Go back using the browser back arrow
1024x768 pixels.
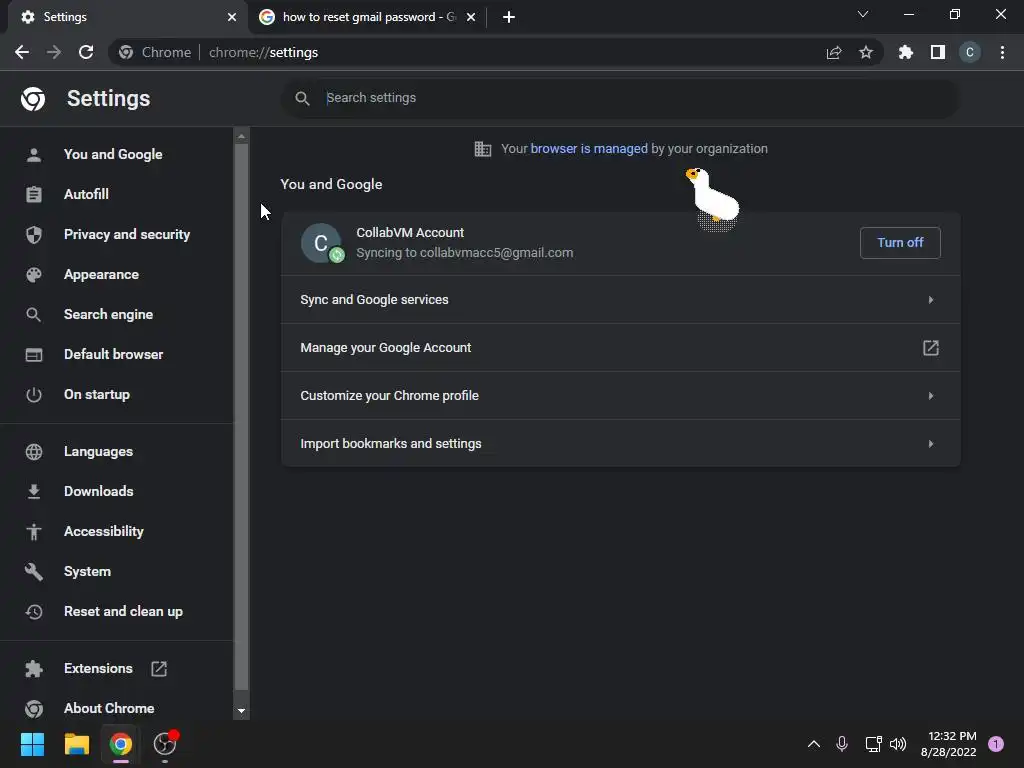pos(22,52)
